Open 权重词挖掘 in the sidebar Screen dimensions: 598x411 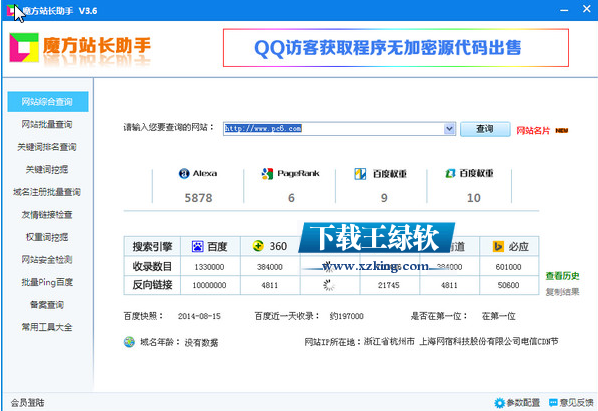pos(47,237)
